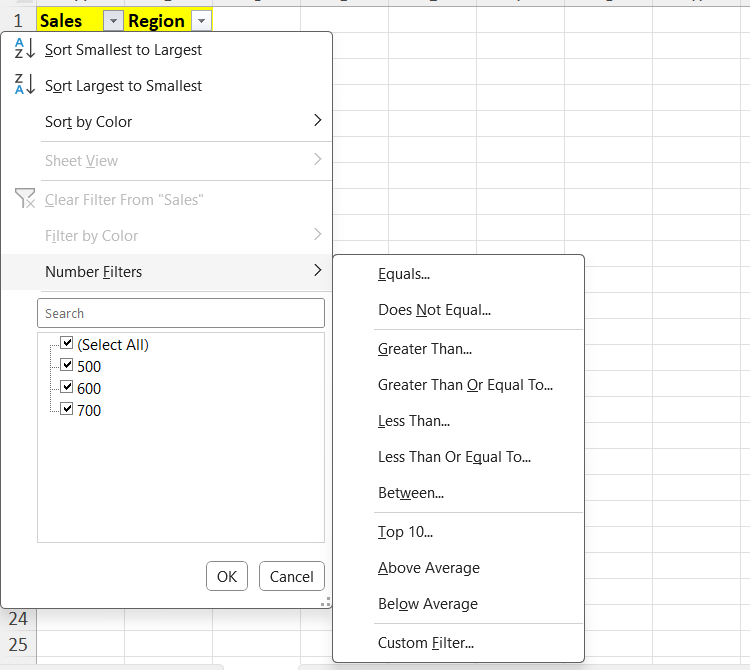Click the 700 value label in list

point(89,411)
